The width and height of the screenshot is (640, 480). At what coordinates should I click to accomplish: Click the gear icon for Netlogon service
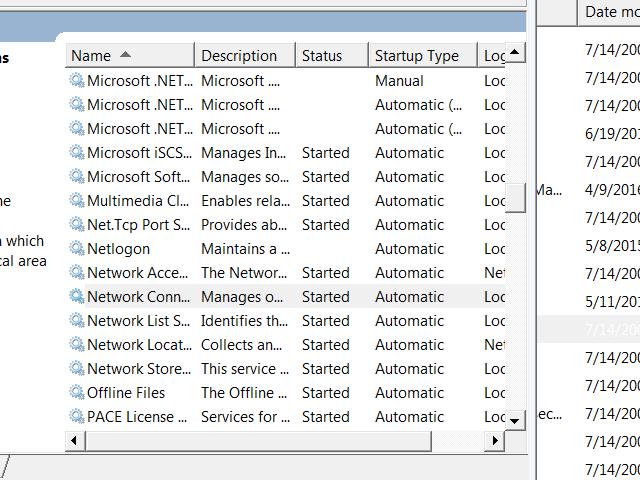[77, 249]
